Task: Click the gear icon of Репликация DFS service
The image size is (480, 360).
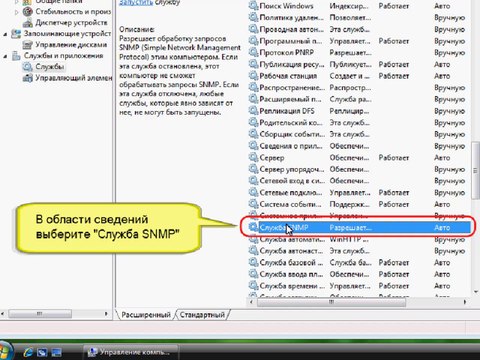Action: (253, 111)
